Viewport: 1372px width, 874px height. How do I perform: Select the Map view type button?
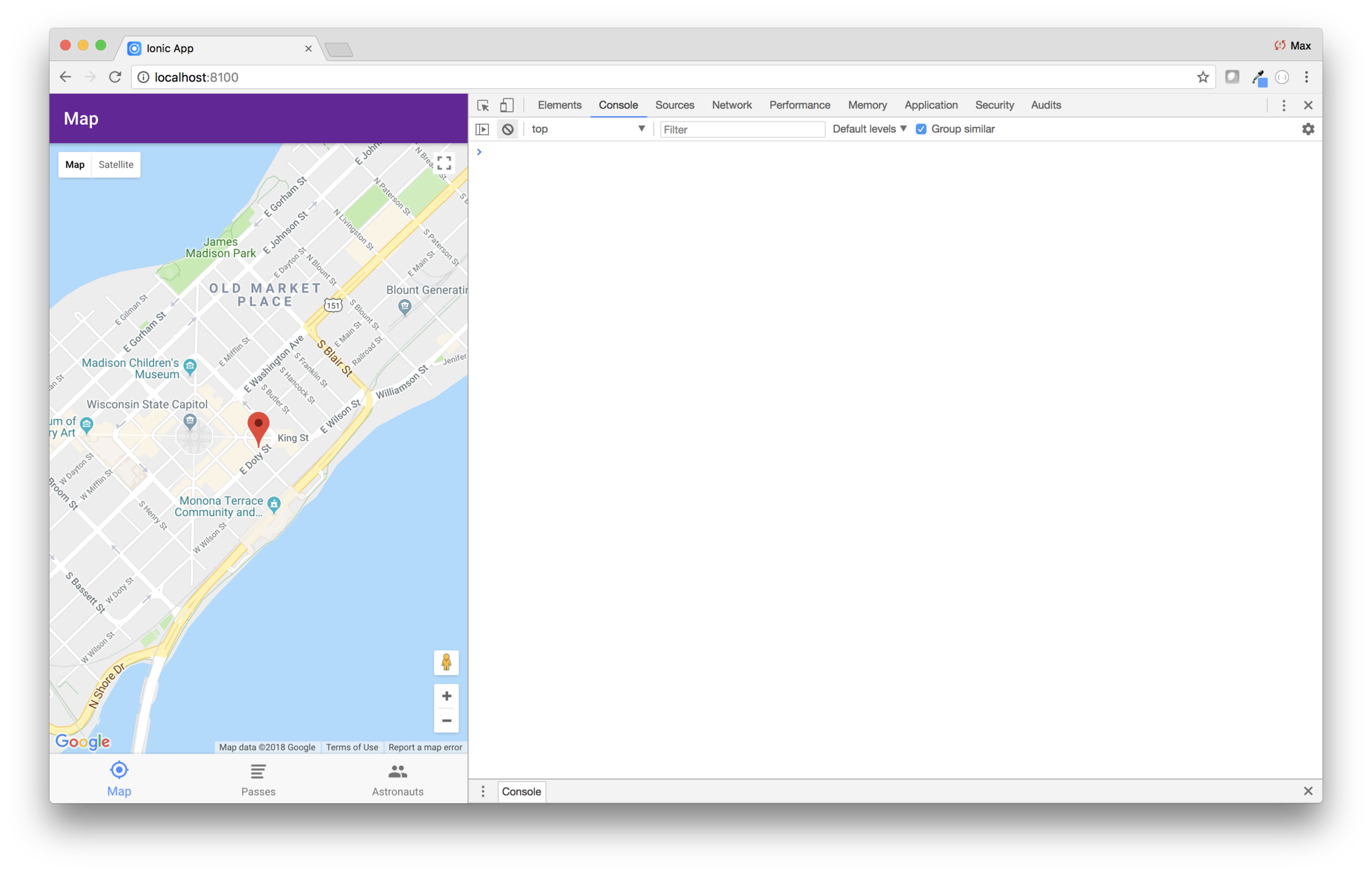tap(75, 164)
